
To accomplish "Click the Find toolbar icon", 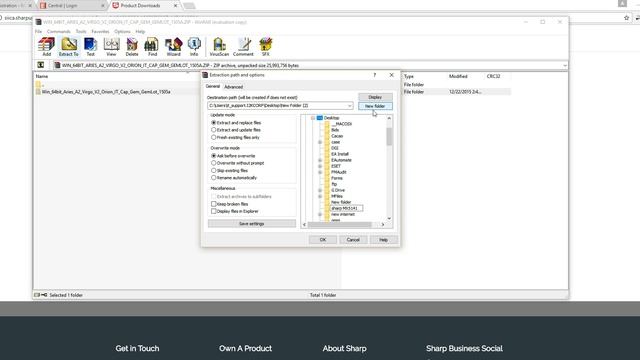I will pyautogui.click(x=152, y=47).
